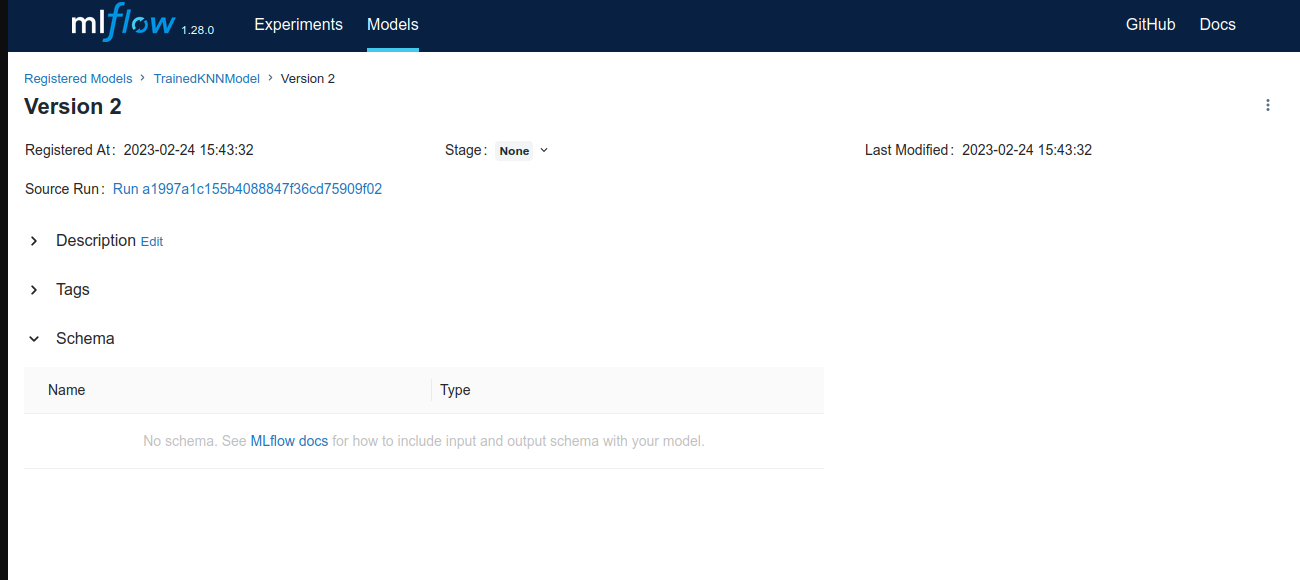Screen dimensions: 1300x580
Task: Open the three-dot version actions menu
Action: (1268, 105)
